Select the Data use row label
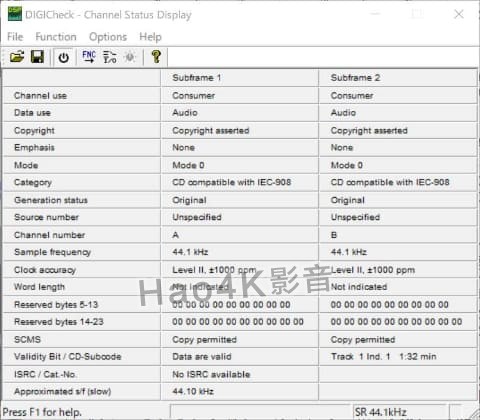This screenshot has height=420, width=480. click(32, 113)
